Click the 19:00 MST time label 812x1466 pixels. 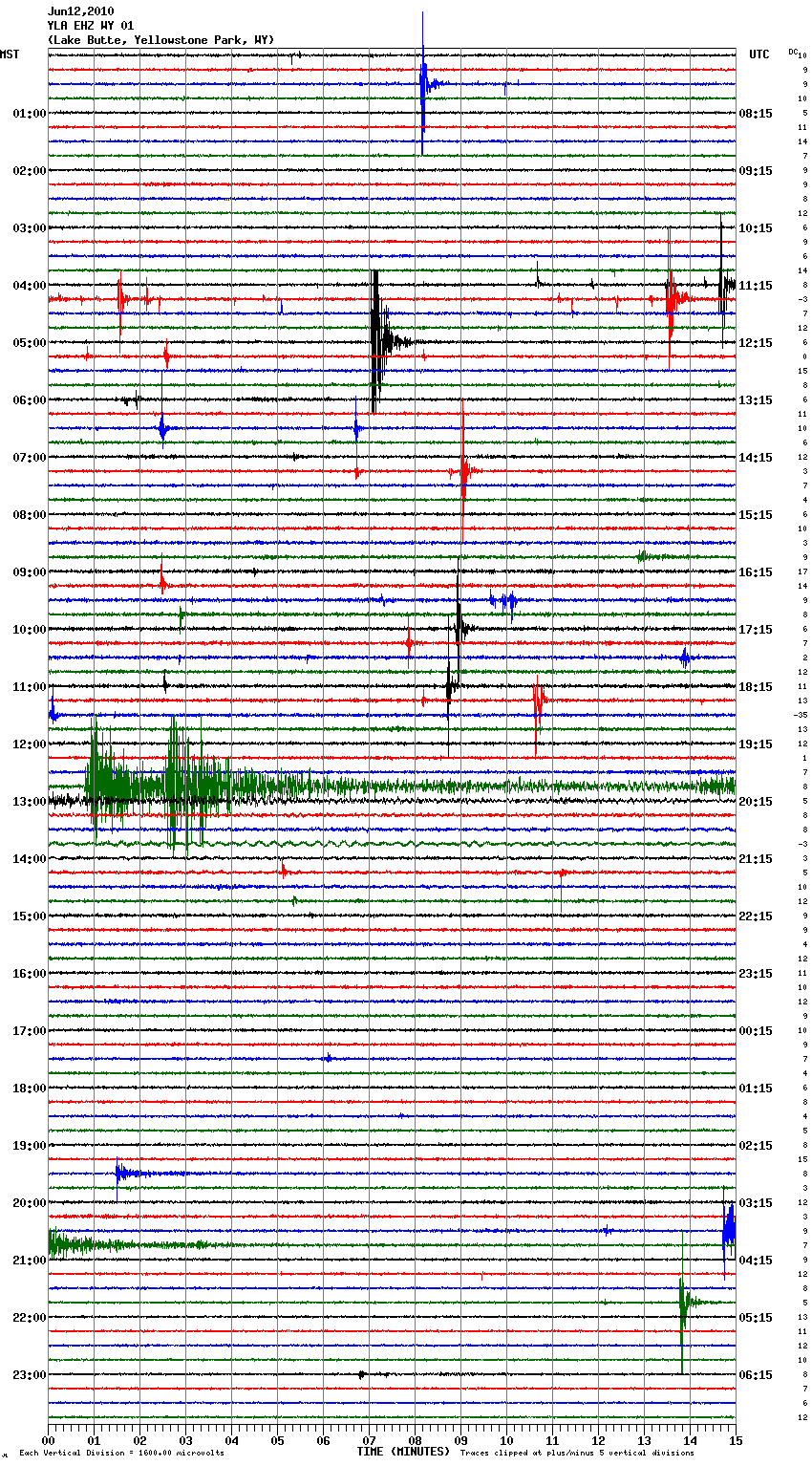pyautogui.click(x=29, y=1146)
